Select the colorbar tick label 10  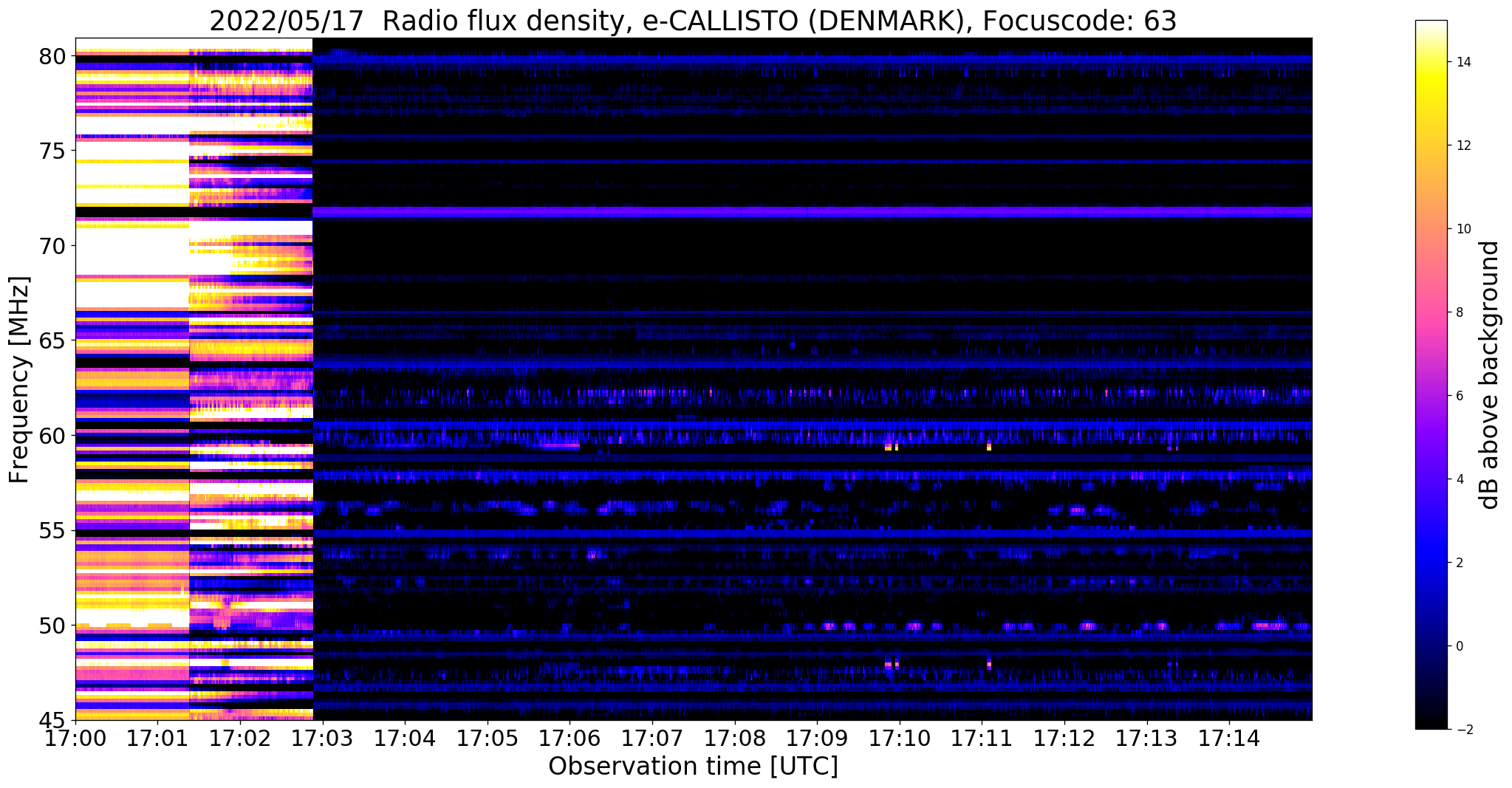click(x=1463, y=229)
